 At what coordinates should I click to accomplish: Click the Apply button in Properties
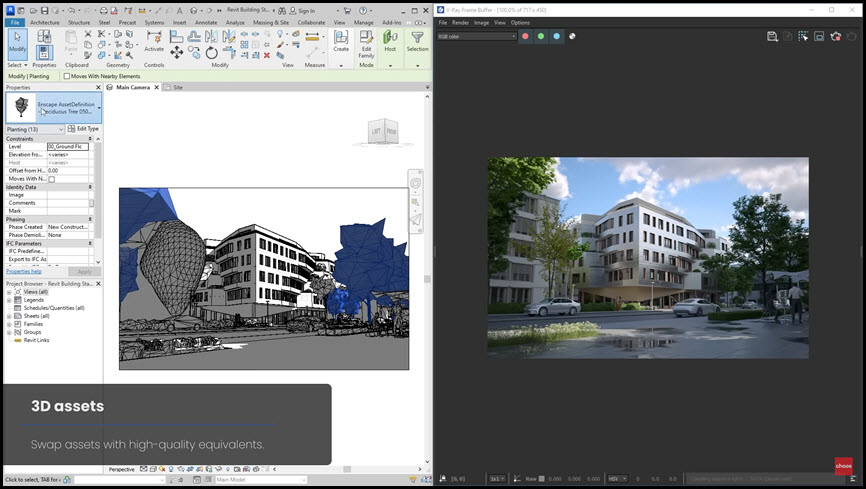coord(85,272)
